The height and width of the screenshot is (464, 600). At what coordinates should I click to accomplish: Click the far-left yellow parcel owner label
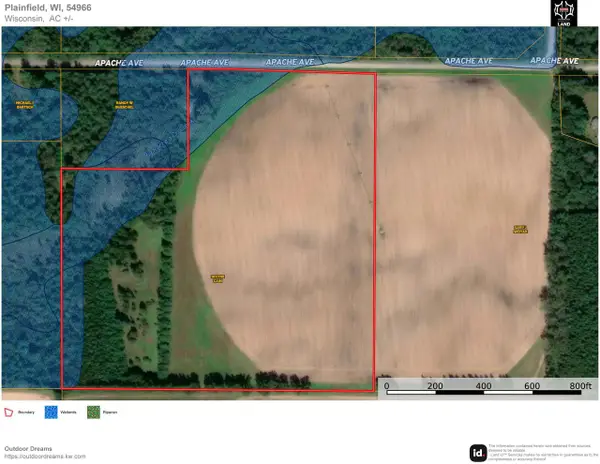click(x=25, y=104)
